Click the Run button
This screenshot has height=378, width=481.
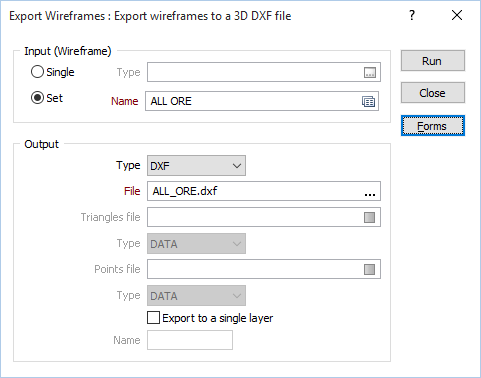[433, 61]
